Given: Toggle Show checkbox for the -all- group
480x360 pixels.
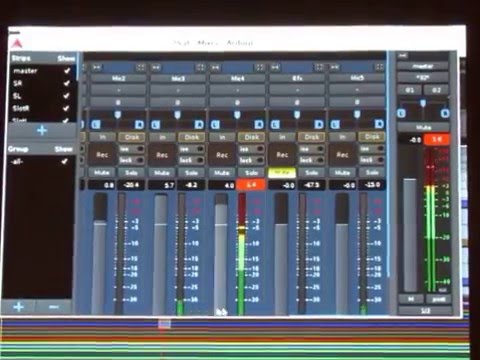Looking at the screenshot, I should [64, 161].
